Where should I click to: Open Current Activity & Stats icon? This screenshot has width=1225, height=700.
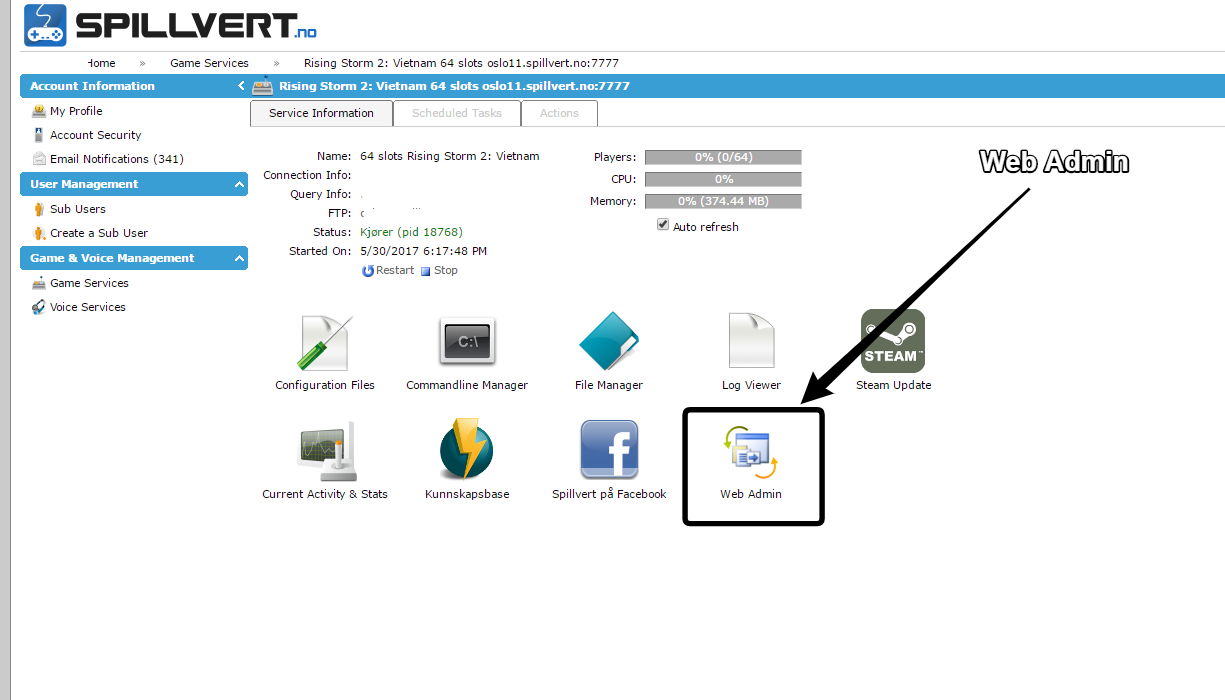click(325, 451)
